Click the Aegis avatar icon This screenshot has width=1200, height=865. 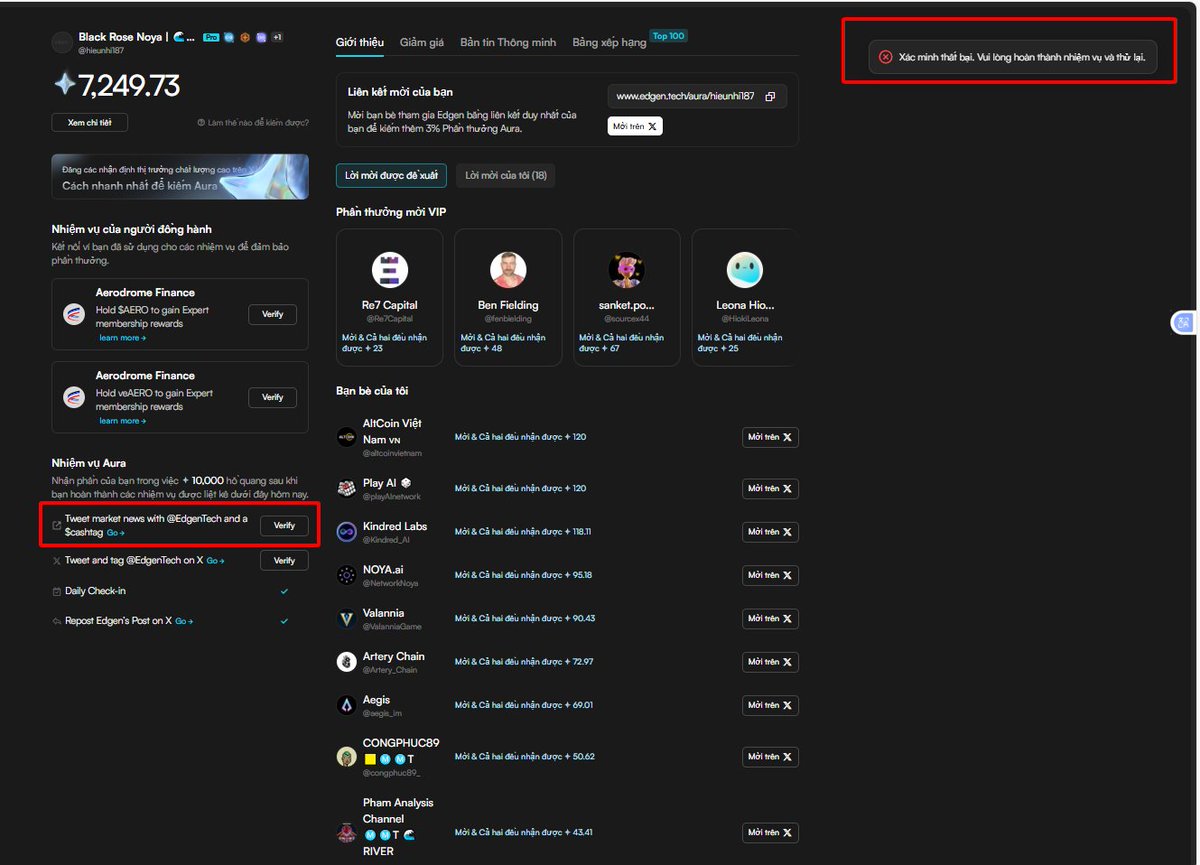pos(347,706)
